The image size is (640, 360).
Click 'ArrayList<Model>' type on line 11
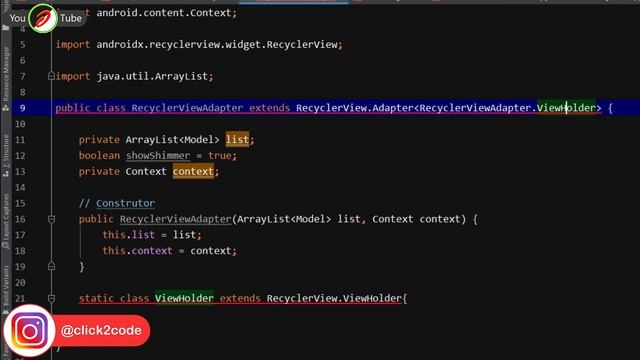tap(172, 140)
